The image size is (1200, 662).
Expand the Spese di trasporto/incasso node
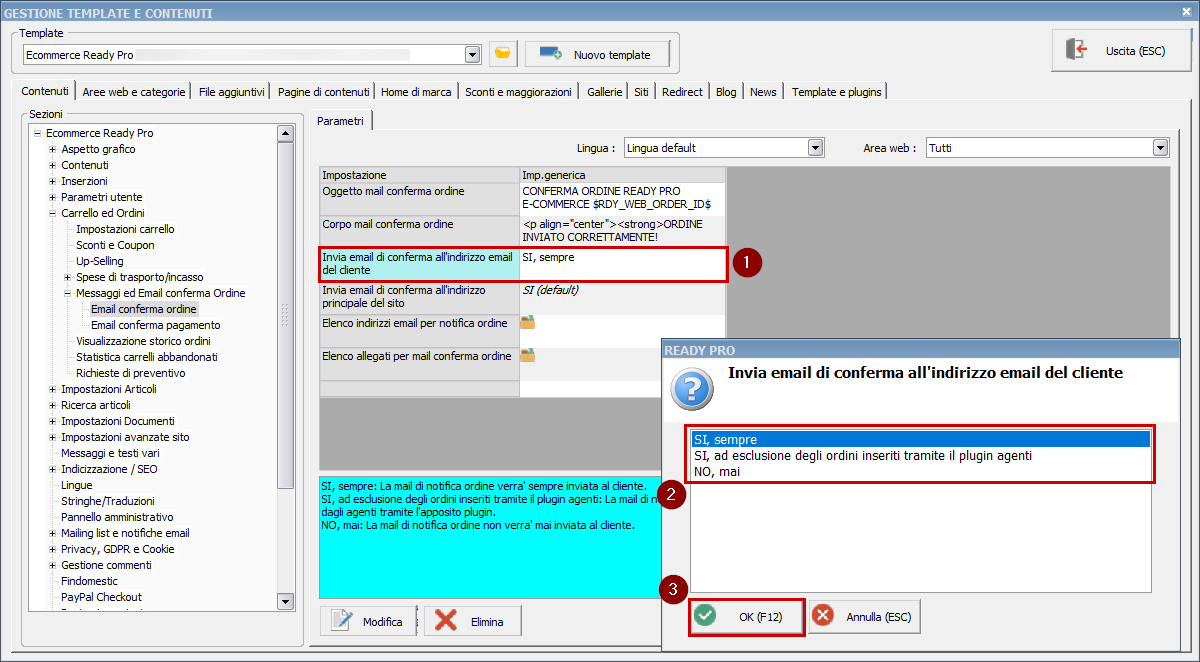pos(67,277)
